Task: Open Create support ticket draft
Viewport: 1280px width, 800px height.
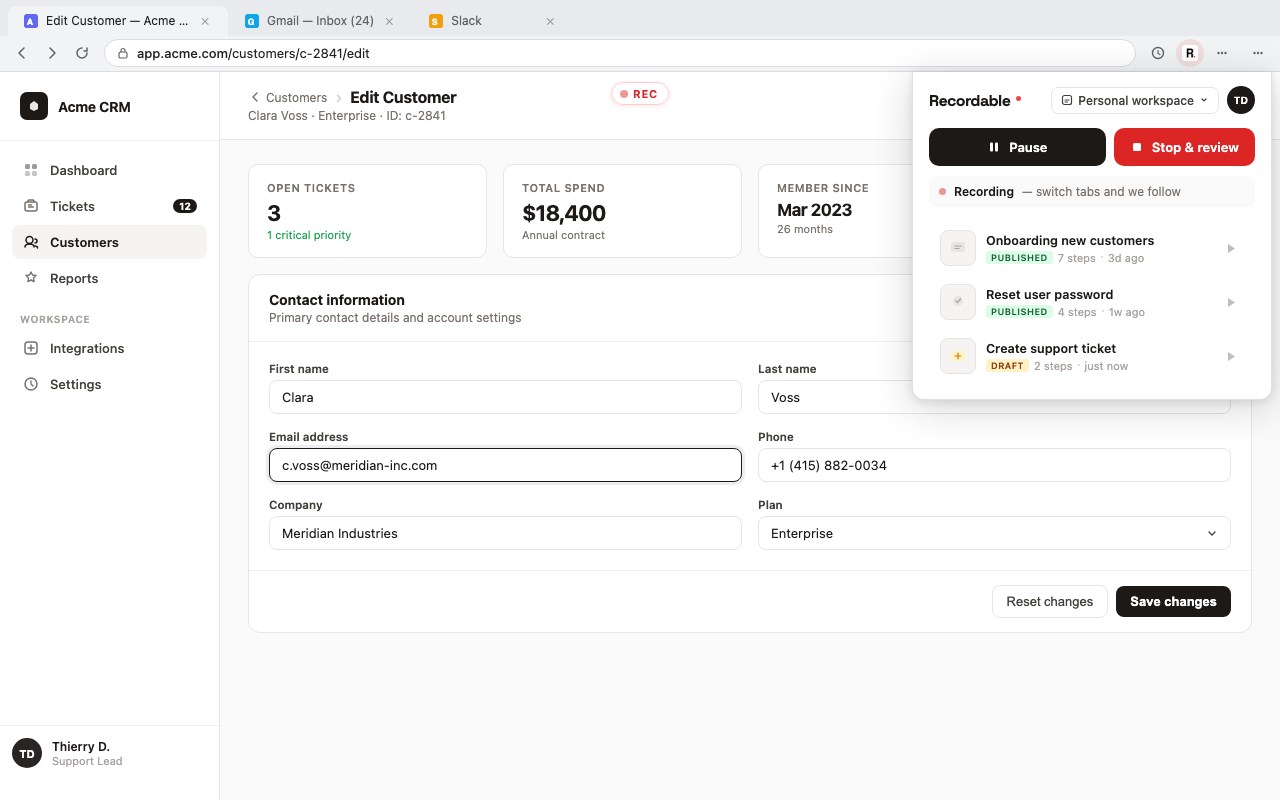Action: point(1091,356)
